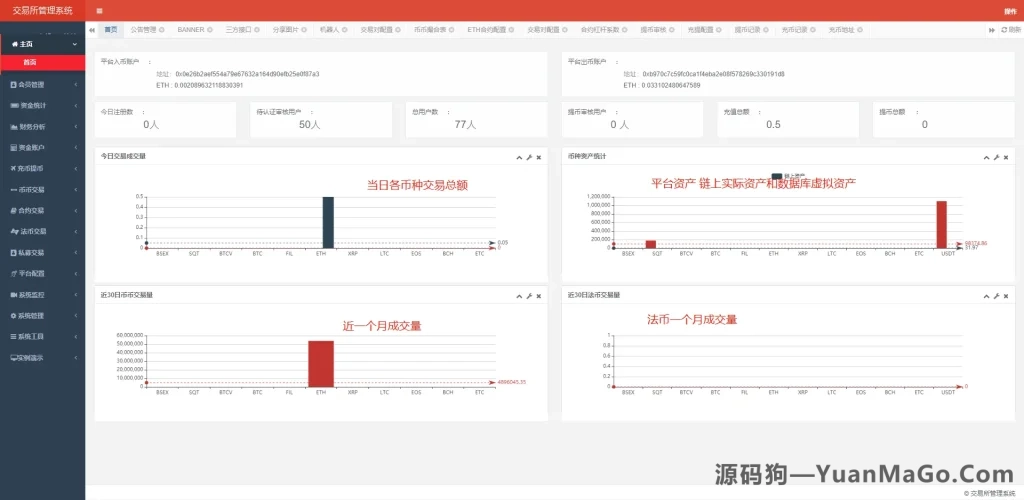Click the 系统工具 list icon
The image size is (1024, 500).
pos(14,336)
